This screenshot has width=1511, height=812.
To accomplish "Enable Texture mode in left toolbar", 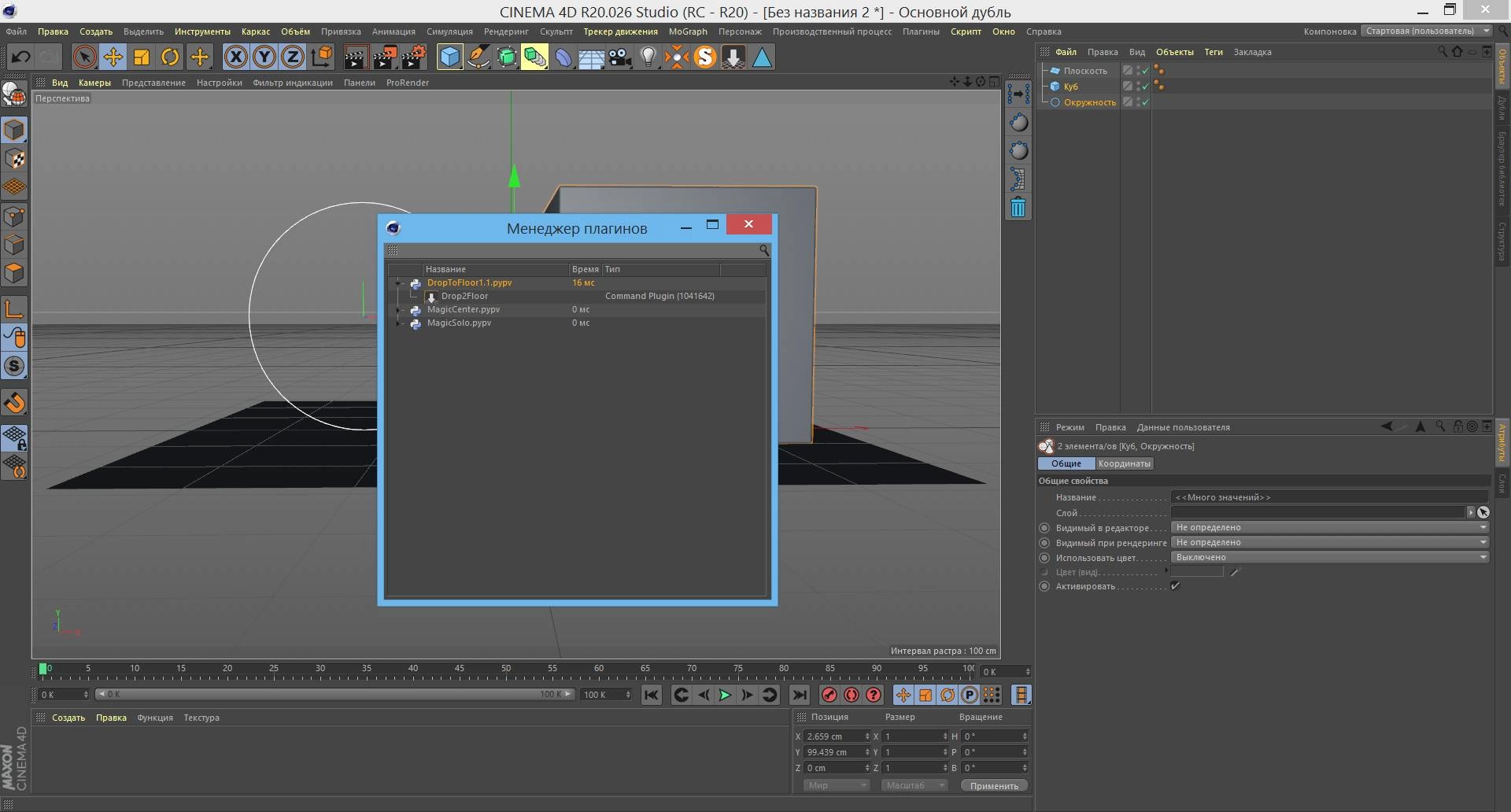I will [14, 159].
